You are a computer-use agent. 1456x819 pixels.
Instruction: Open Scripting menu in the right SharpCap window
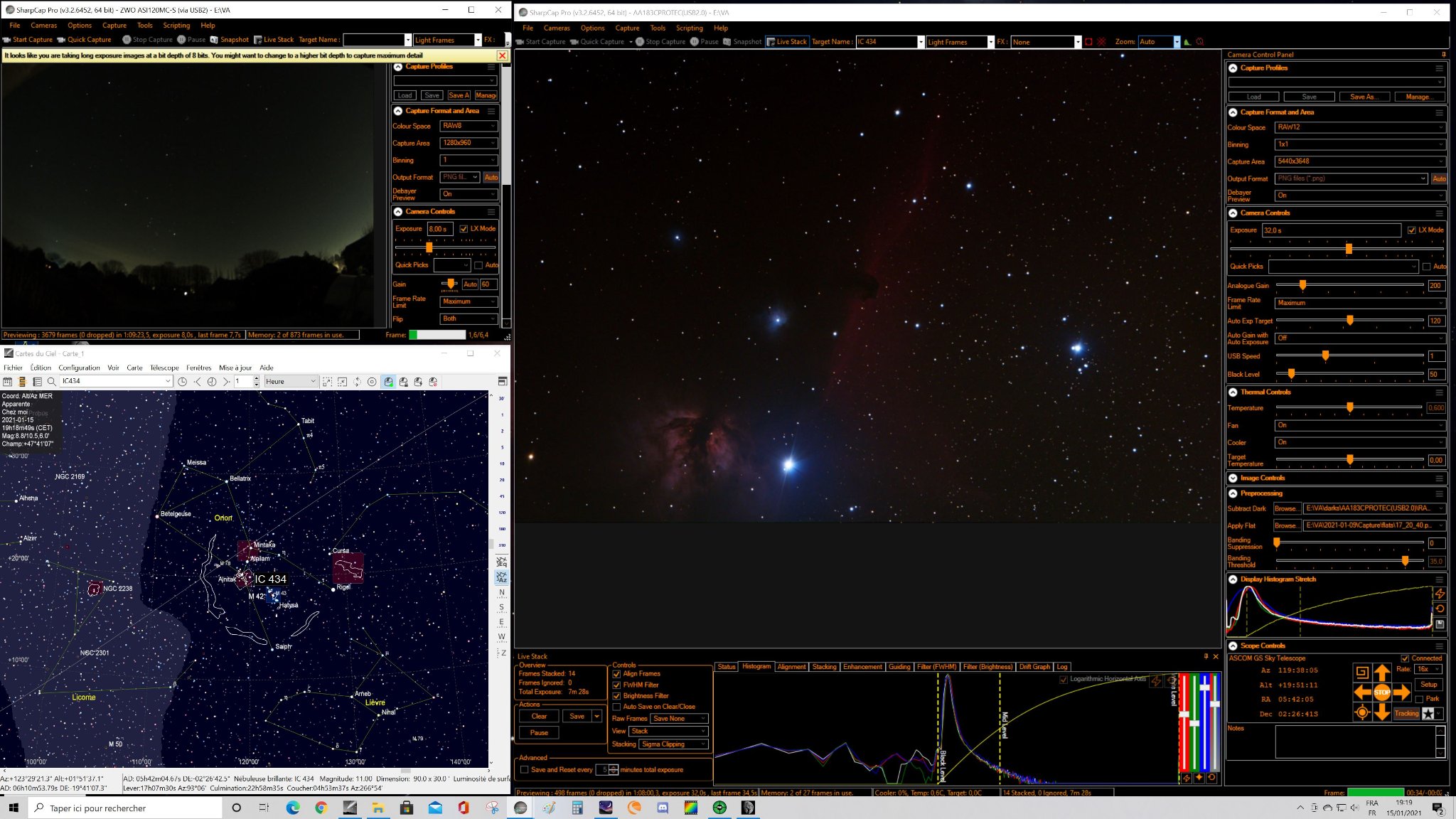click(689, 28)
